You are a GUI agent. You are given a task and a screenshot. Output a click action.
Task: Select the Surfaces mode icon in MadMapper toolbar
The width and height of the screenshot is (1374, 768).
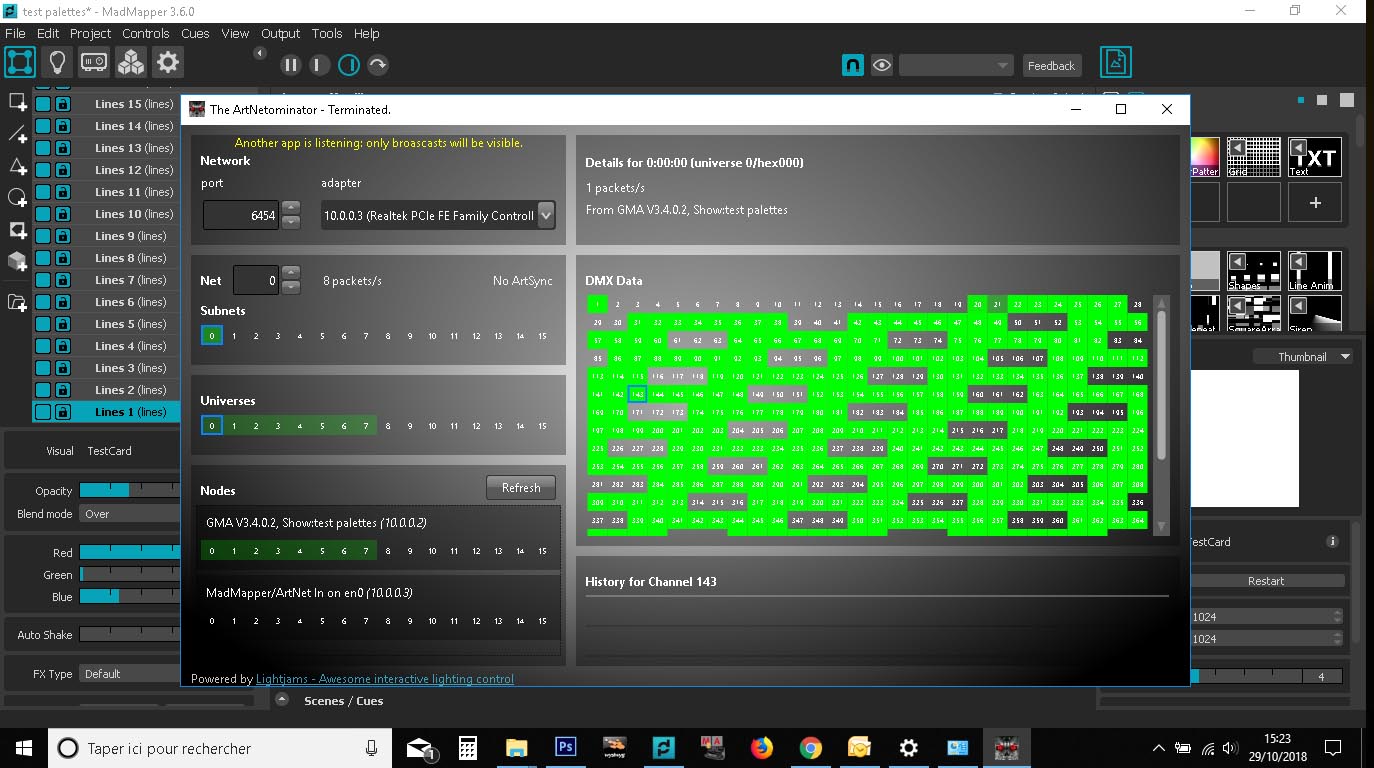pos(20,63)
